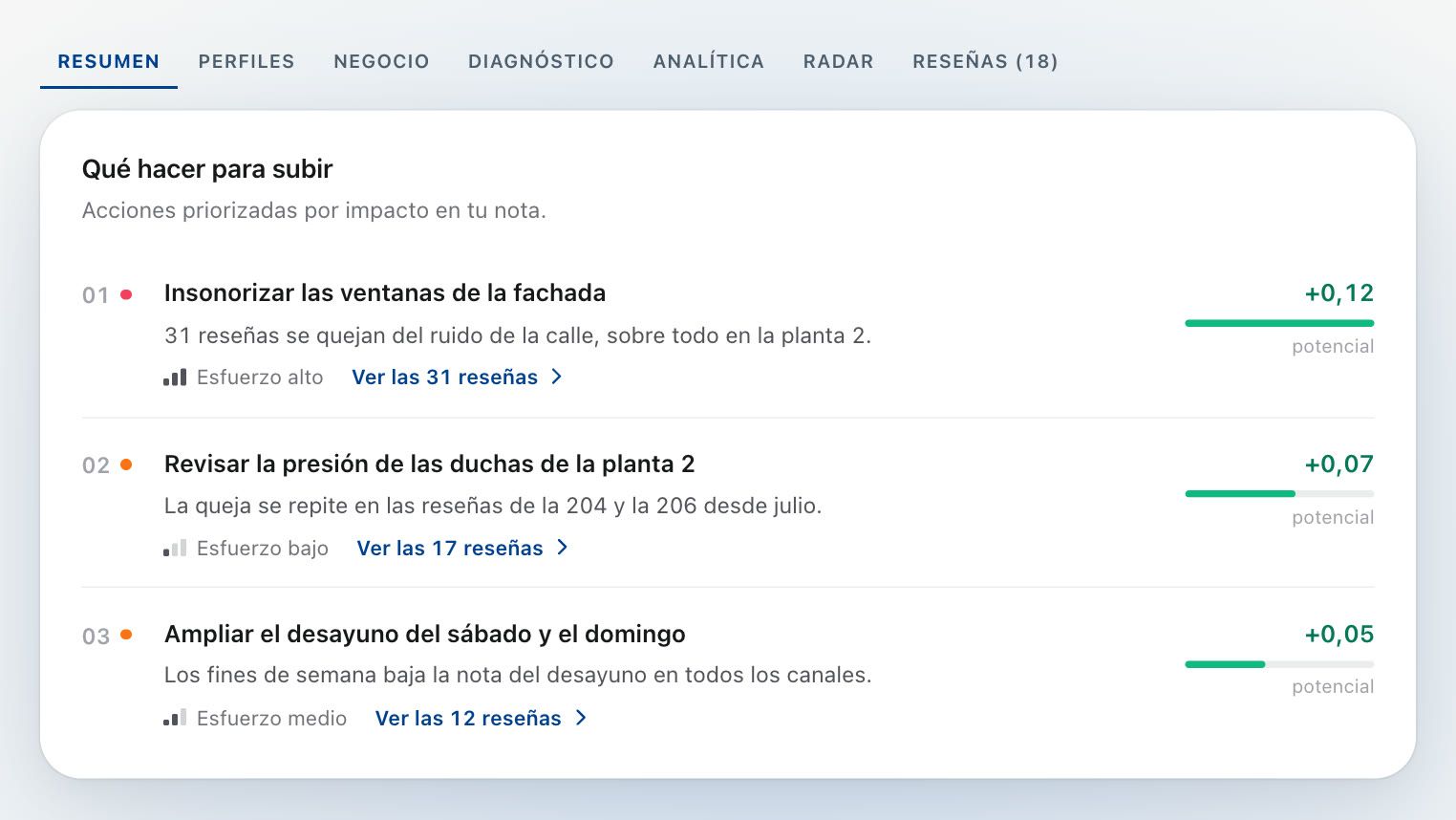This screenshot has height=820, width=1456.
Task: Click the Qué hacer para subir title
Action: (x=207, y=169)
